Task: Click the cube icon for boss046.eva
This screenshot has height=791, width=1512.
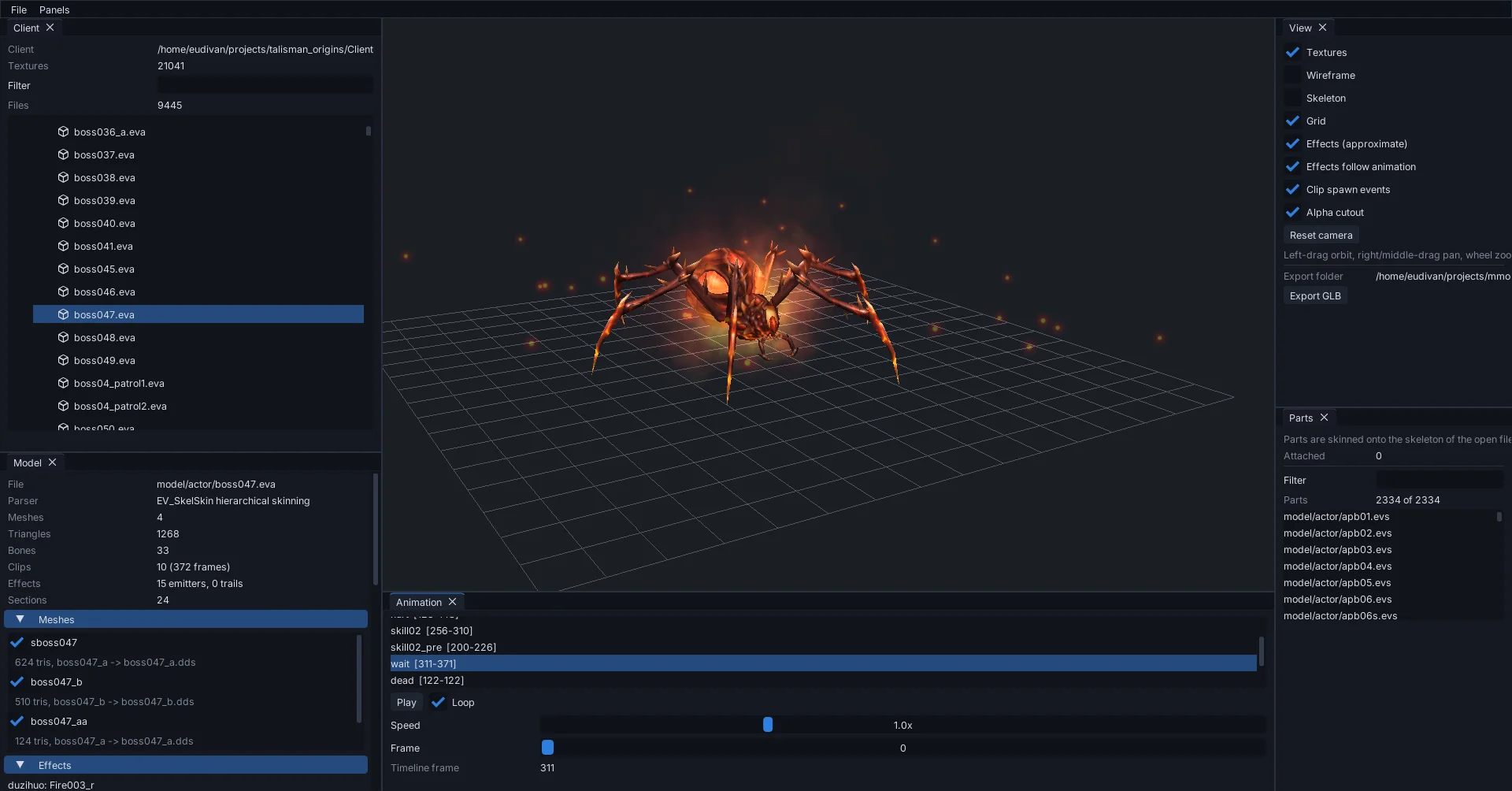Action: [63, 292]
